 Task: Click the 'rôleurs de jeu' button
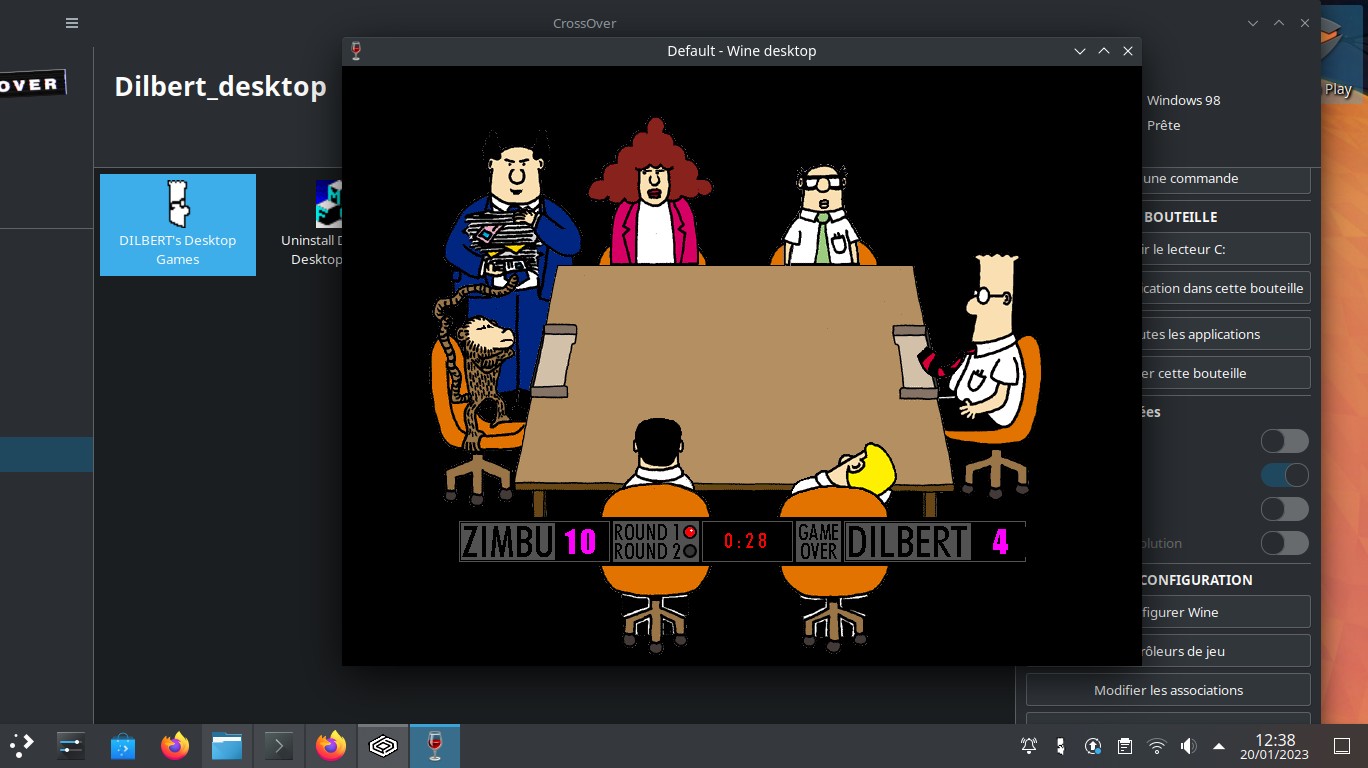(x=1225, y=651)
